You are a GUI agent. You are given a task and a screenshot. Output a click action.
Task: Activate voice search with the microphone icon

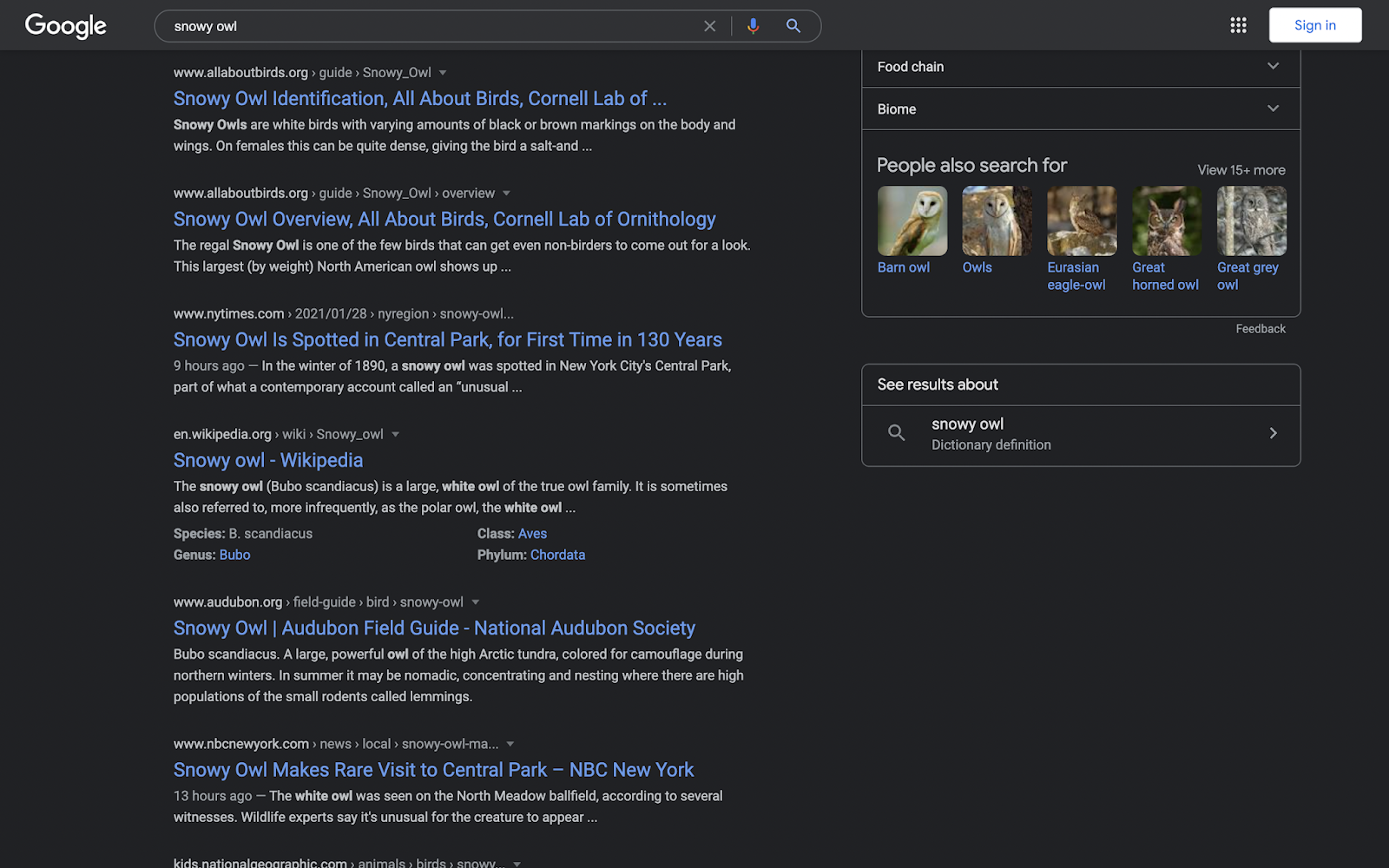(x=752, y=25)
